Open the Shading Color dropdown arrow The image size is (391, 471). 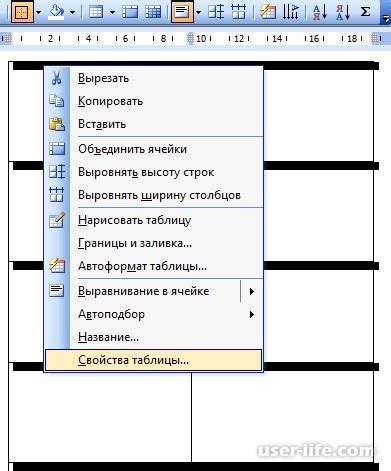pyautogui.click(x=72, y=13)
